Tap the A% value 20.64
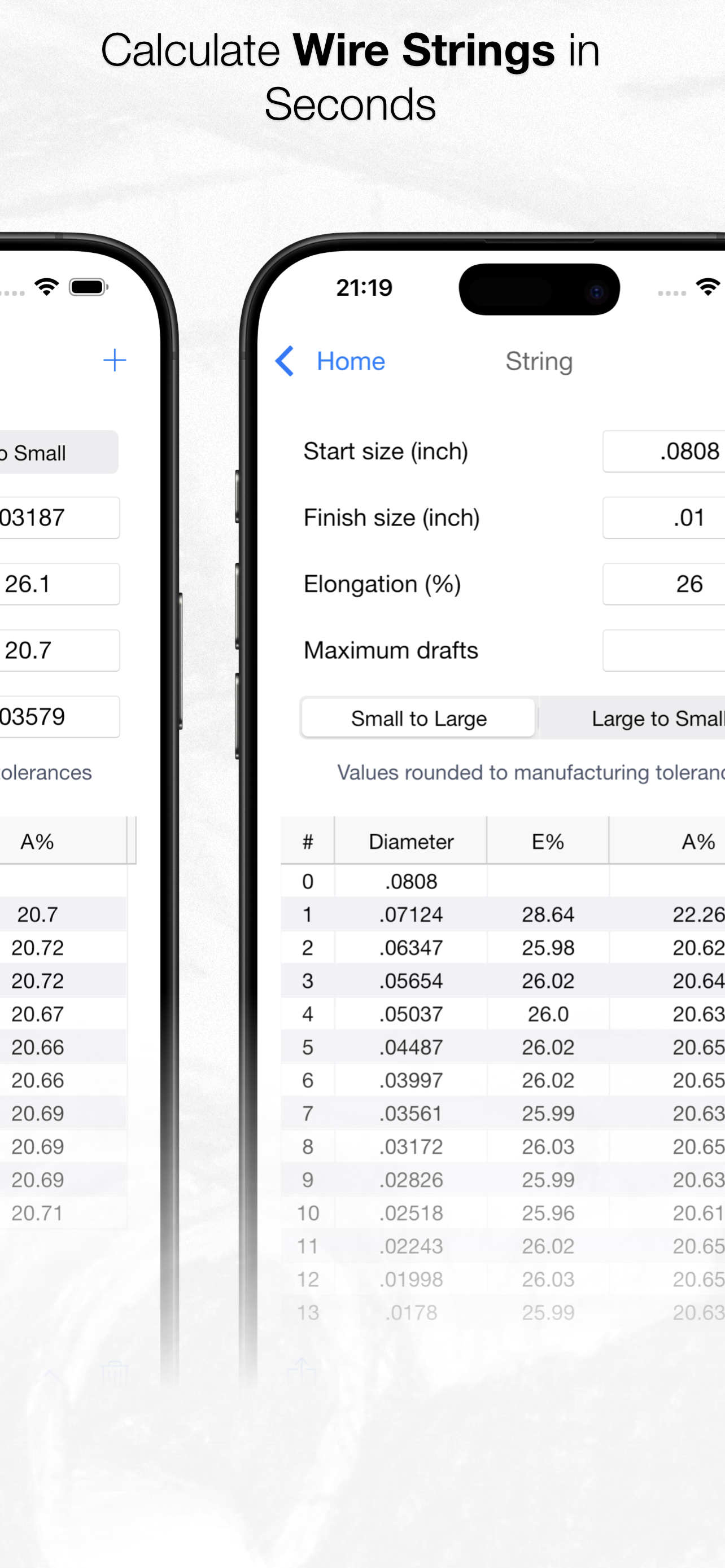 click(x=699, y=981)
